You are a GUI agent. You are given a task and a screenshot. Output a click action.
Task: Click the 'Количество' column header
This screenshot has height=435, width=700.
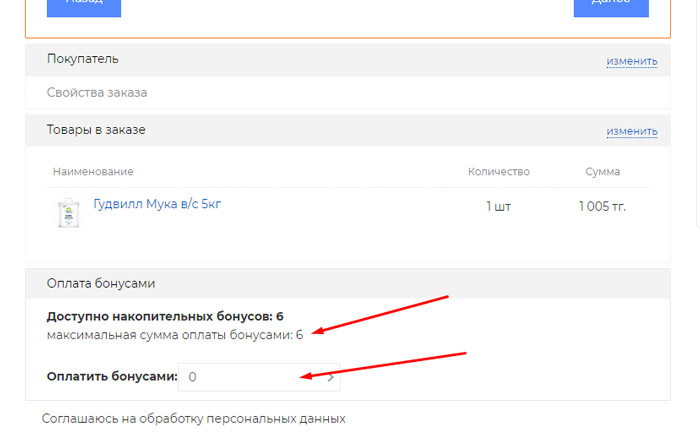point(498,172)
